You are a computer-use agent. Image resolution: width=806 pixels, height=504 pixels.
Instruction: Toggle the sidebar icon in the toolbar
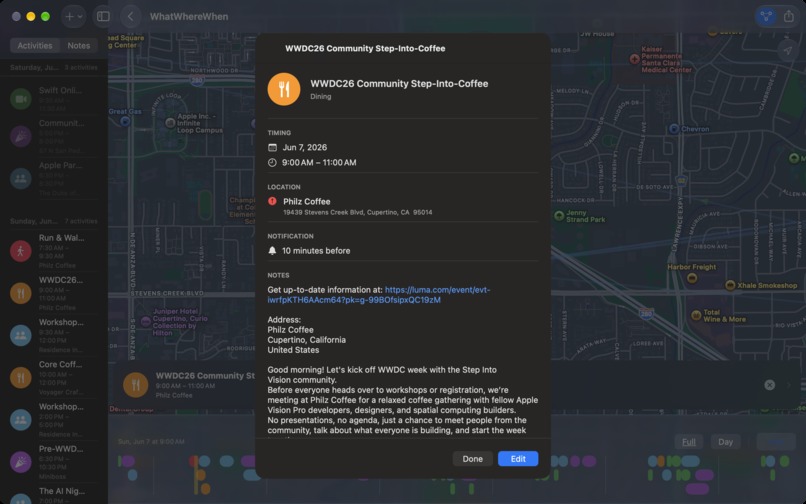[x=103, y=16]
